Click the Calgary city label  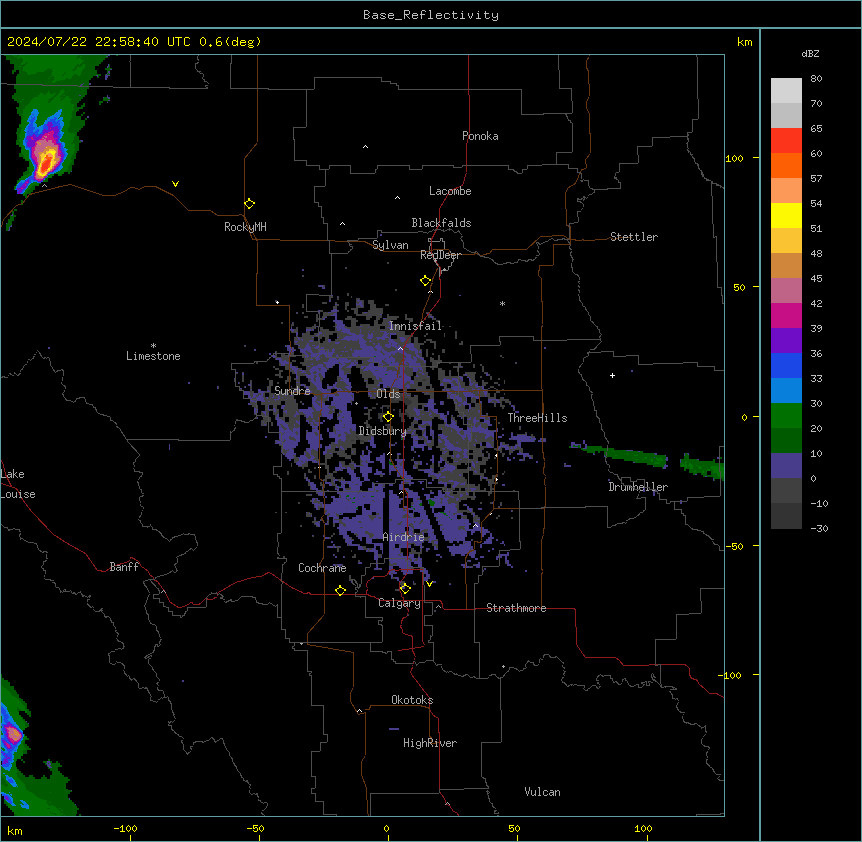[399, 603]
